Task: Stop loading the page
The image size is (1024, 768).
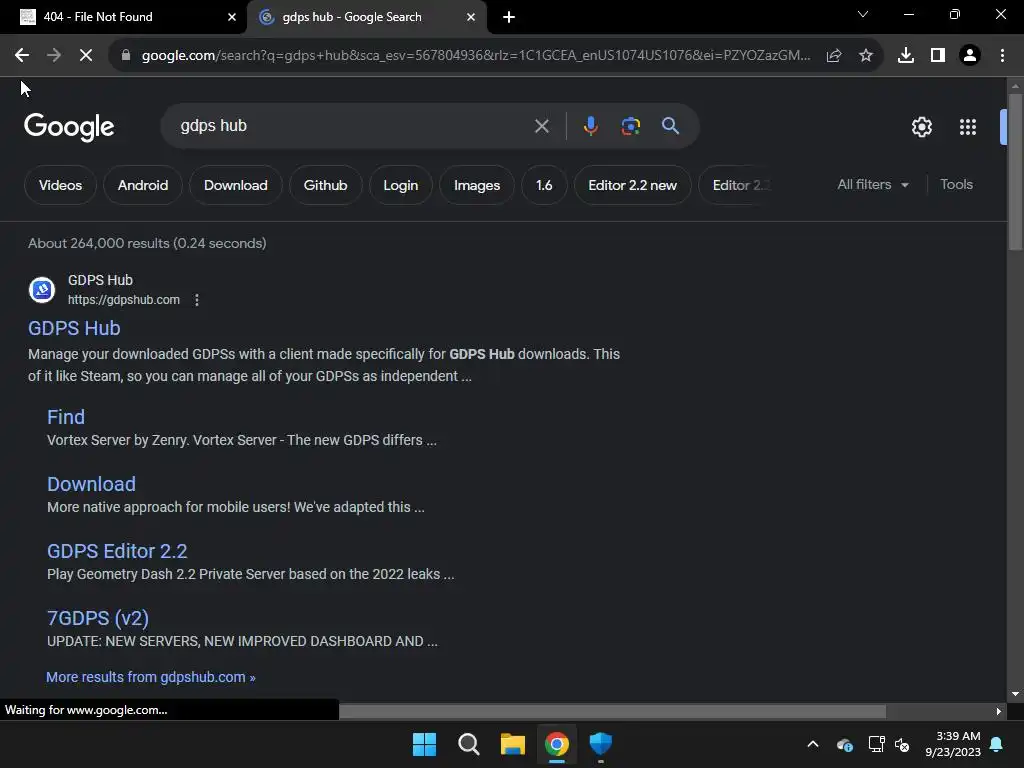Action: click(x=86, y=56)
